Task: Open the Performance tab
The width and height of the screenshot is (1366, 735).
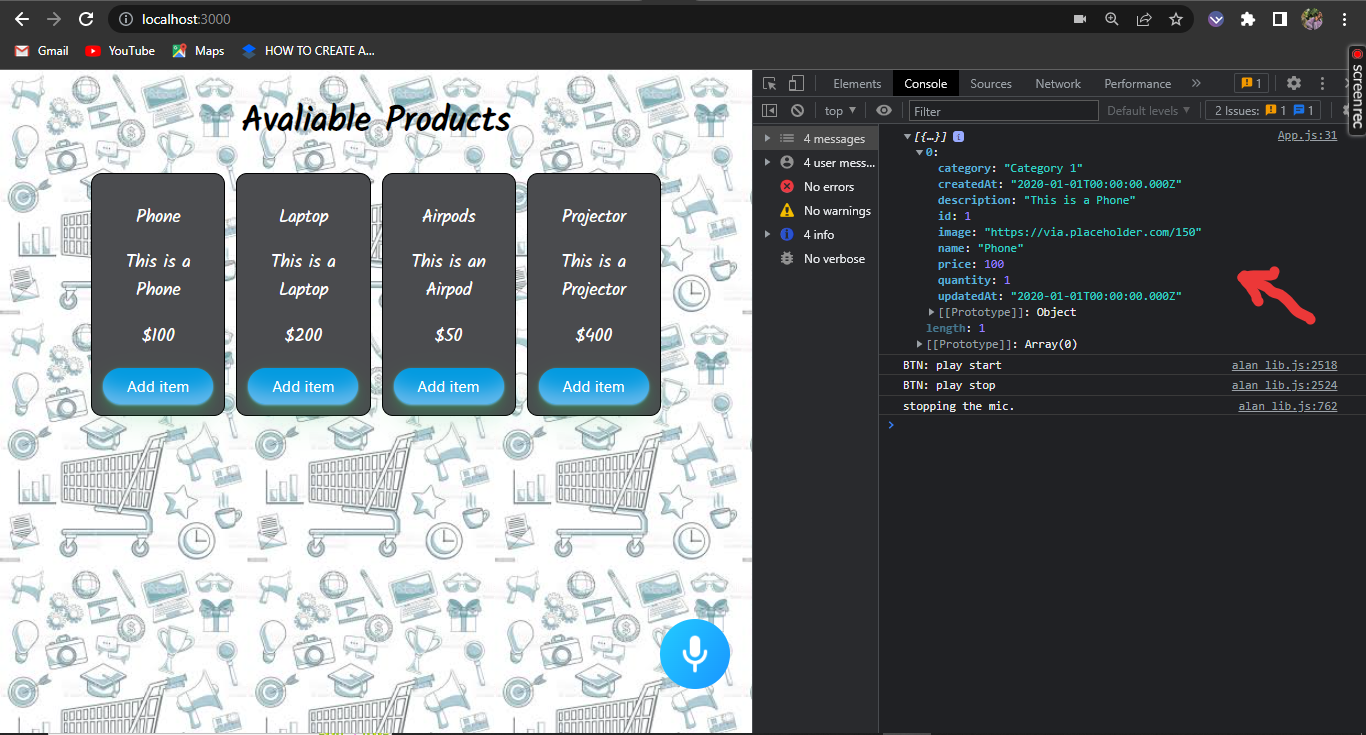Action: 1137,83
